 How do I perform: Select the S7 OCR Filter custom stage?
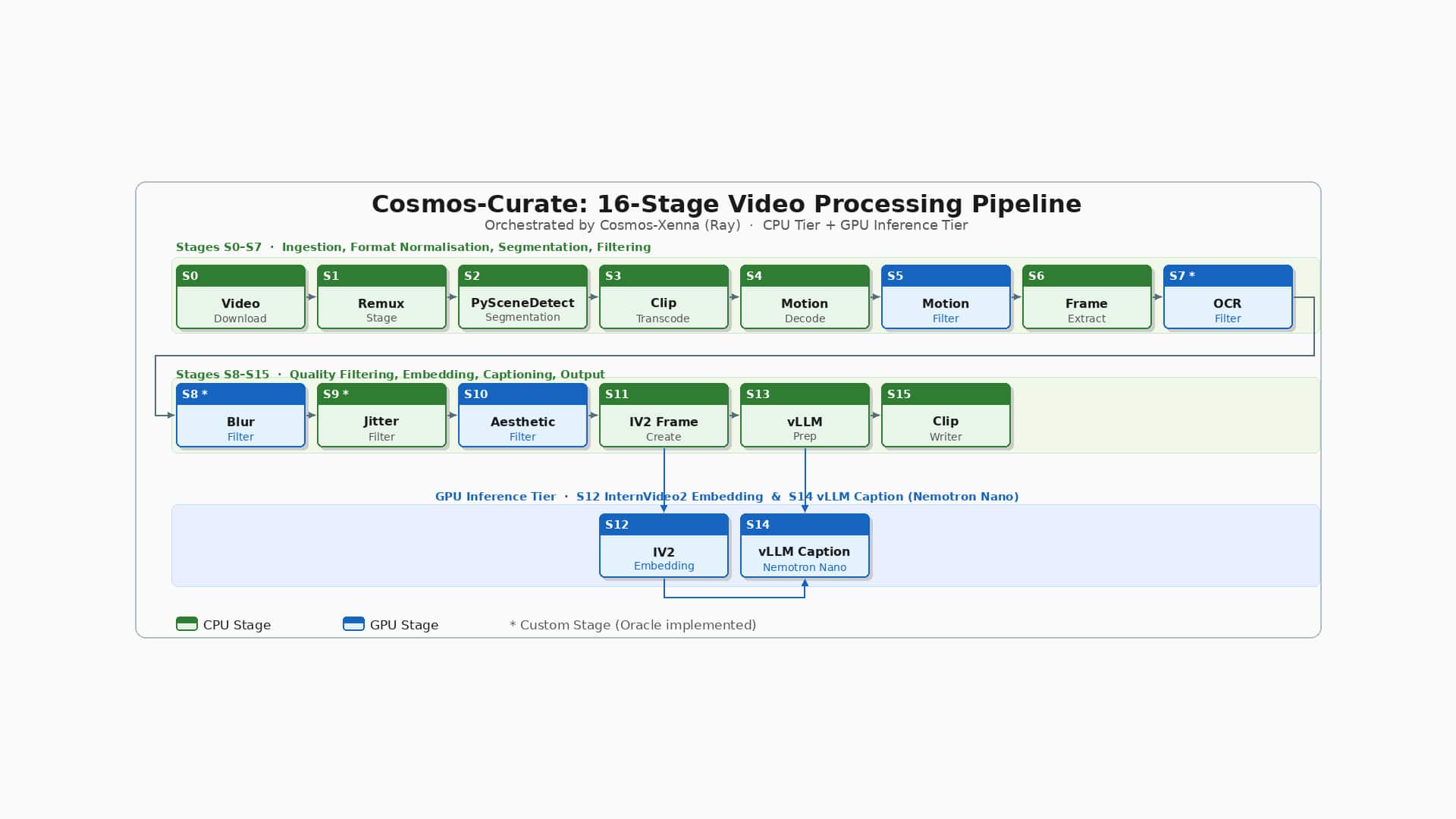point(1228,297)
